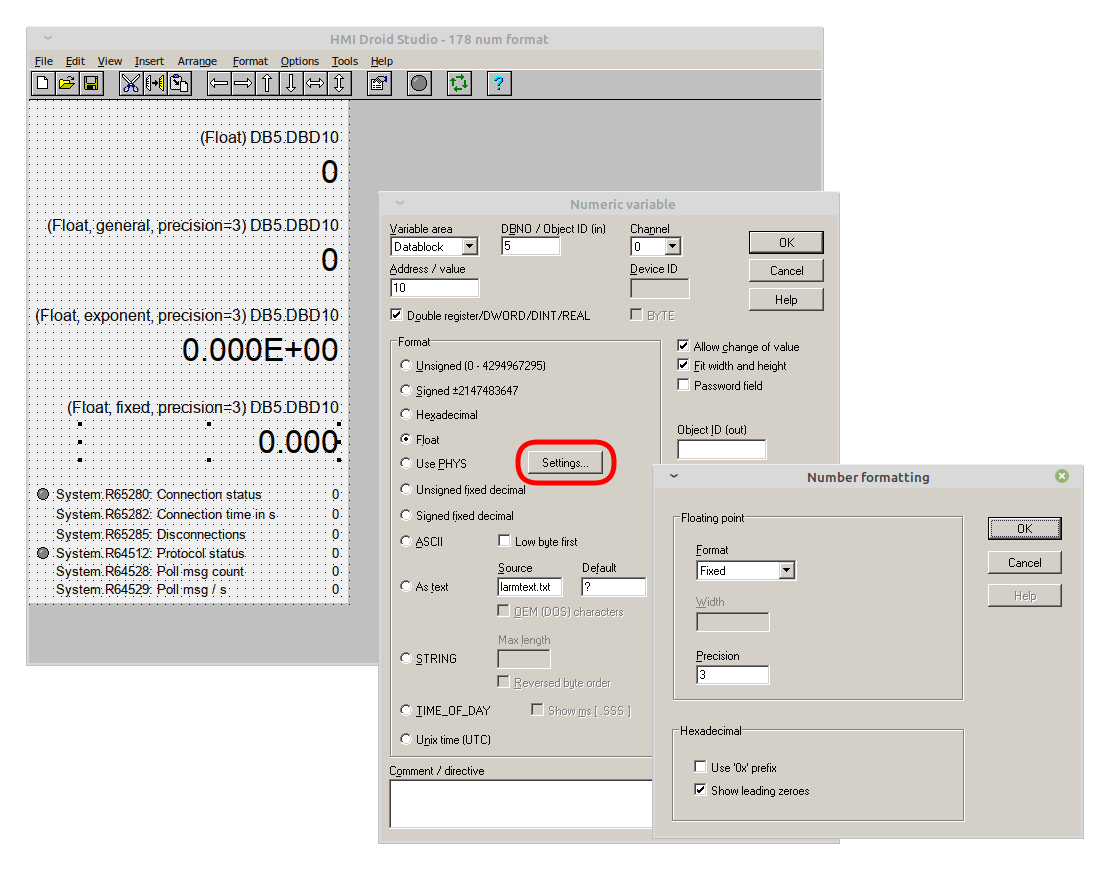Select the Float format radio button
Viewport: 1110px width, 869px height.
406,439
